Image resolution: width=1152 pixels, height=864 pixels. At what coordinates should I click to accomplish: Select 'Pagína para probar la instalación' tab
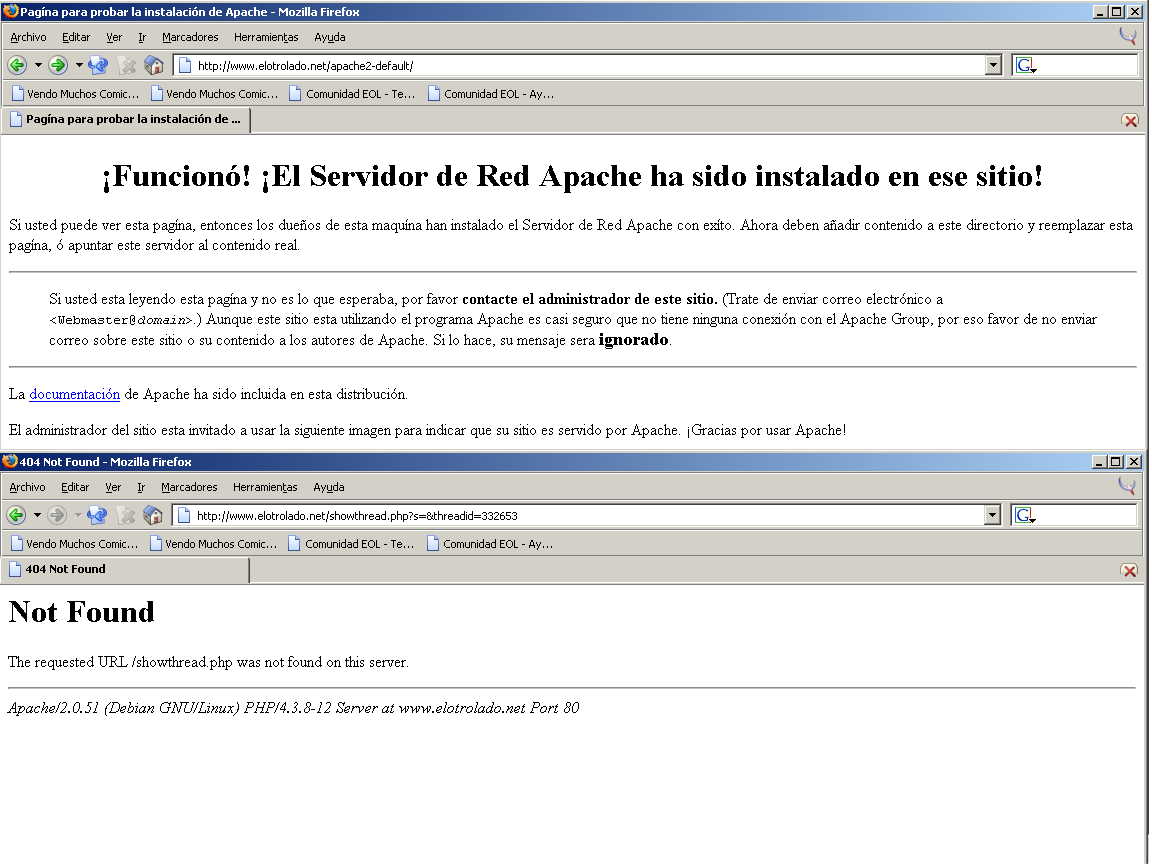coord(126,119)
